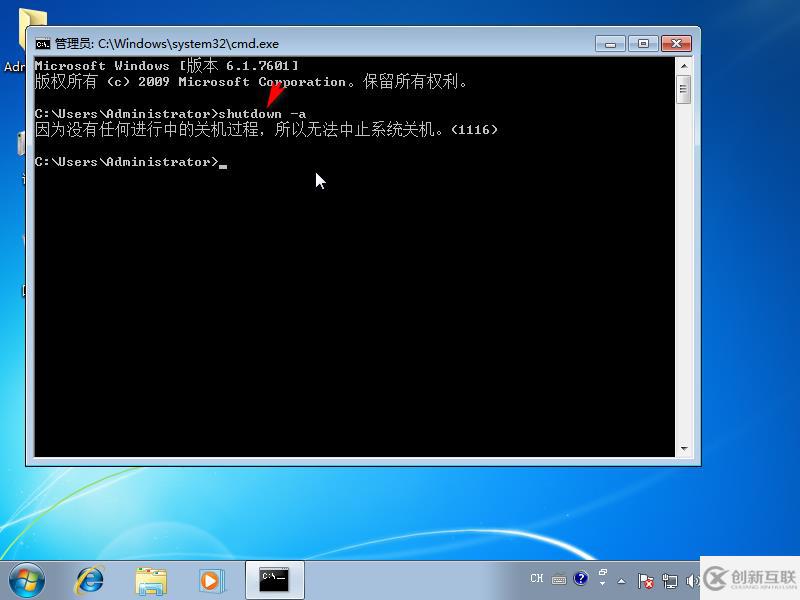800x600 pixels.
Task: Open the Action Center flag icon
Action: 645,581
